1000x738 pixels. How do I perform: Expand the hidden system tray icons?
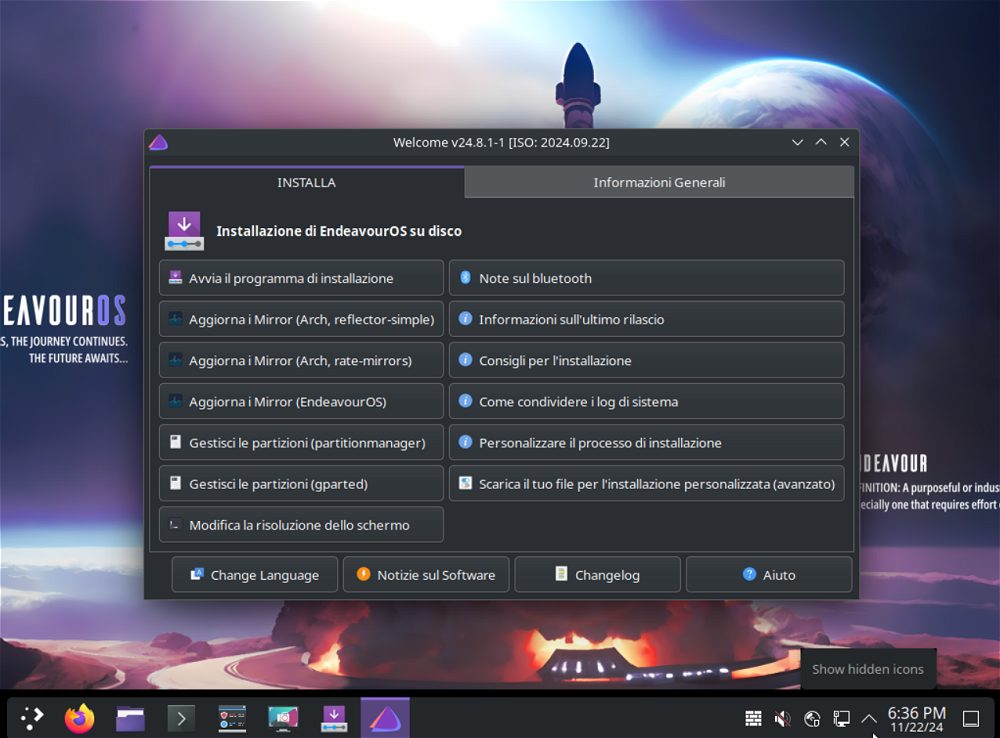click(x=869, y=718)
